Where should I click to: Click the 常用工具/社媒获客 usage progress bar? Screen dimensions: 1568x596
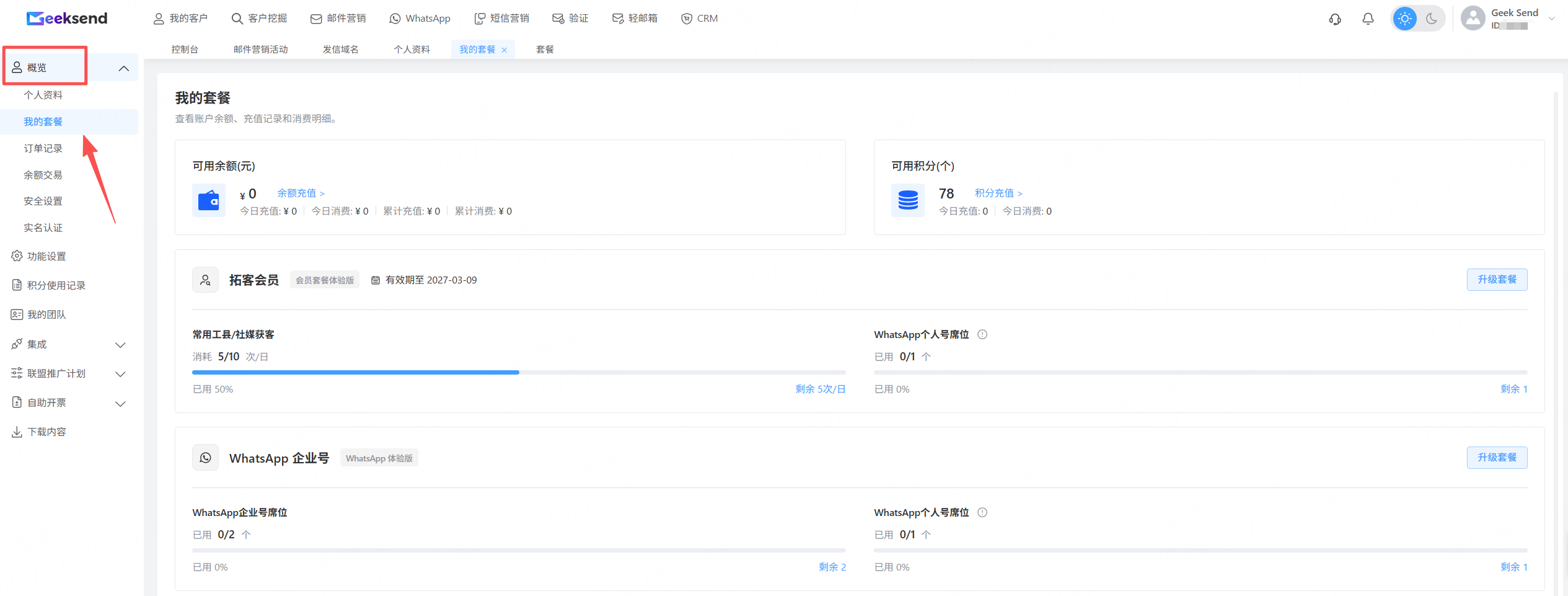tap(519, 372)
